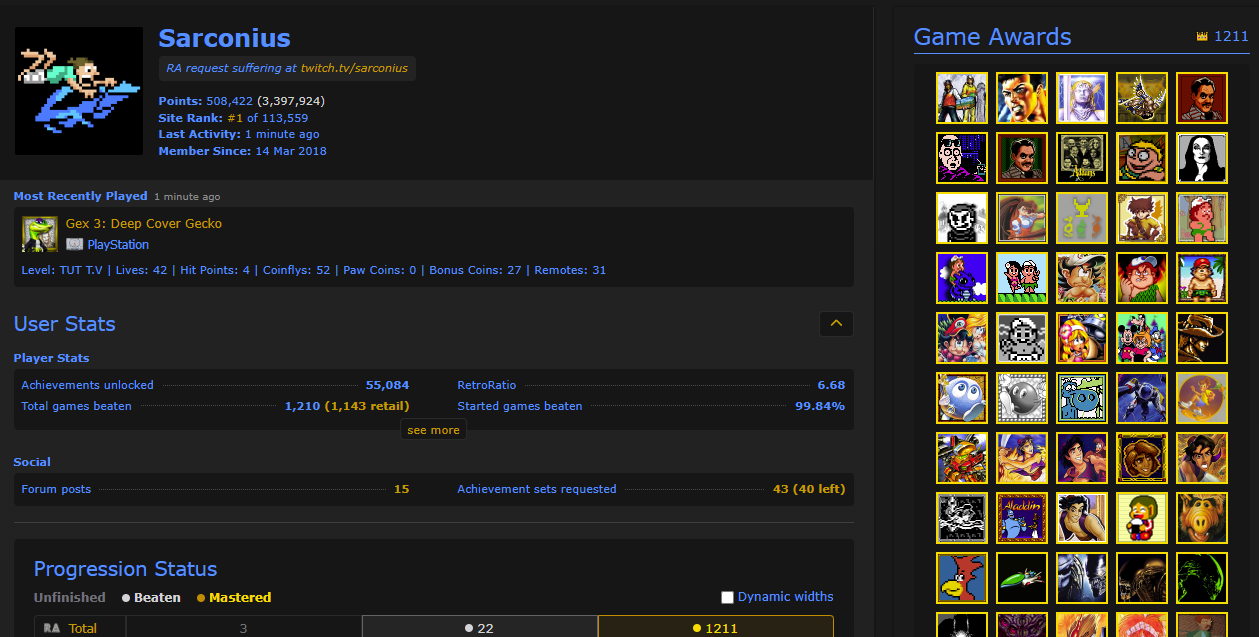This screenshot has width=1259, height=637.
Task: Click the Member Since 14 Mar 2018 text
Action: pyautogui.click(x=242, y=151)
